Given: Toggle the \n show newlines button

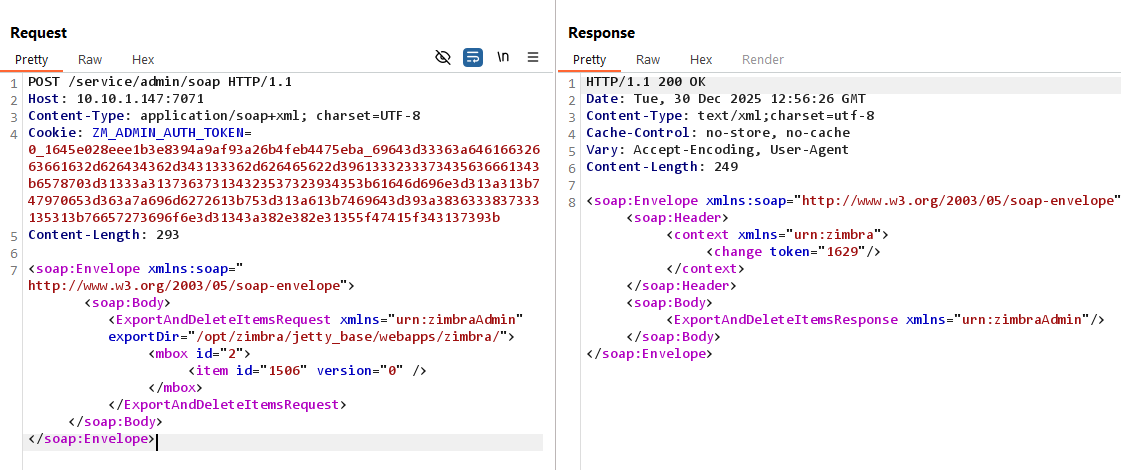Looking at the screenshot, I should [503, 57].
